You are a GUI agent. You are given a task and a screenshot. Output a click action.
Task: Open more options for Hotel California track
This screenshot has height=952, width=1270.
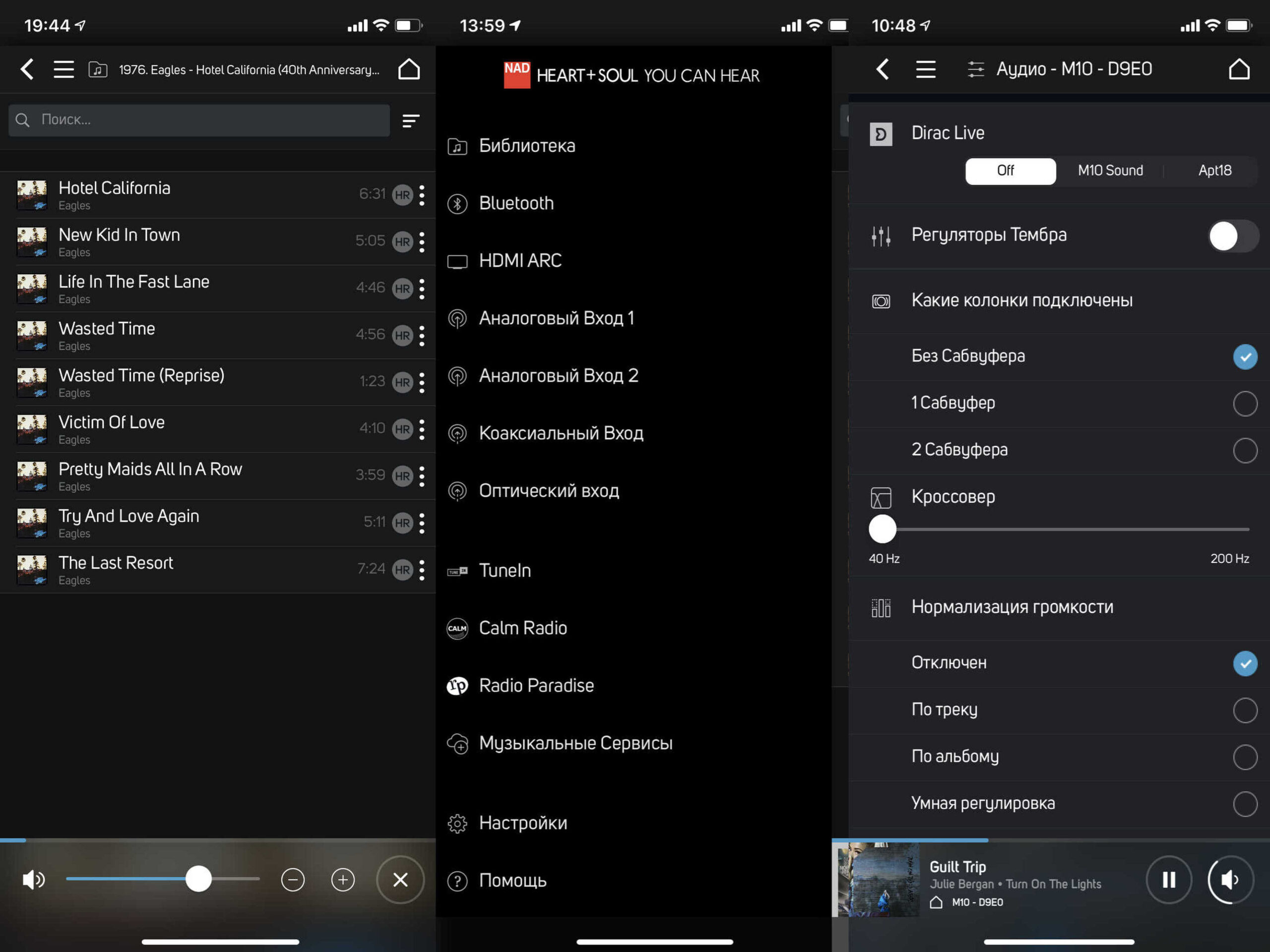point(422,195)
